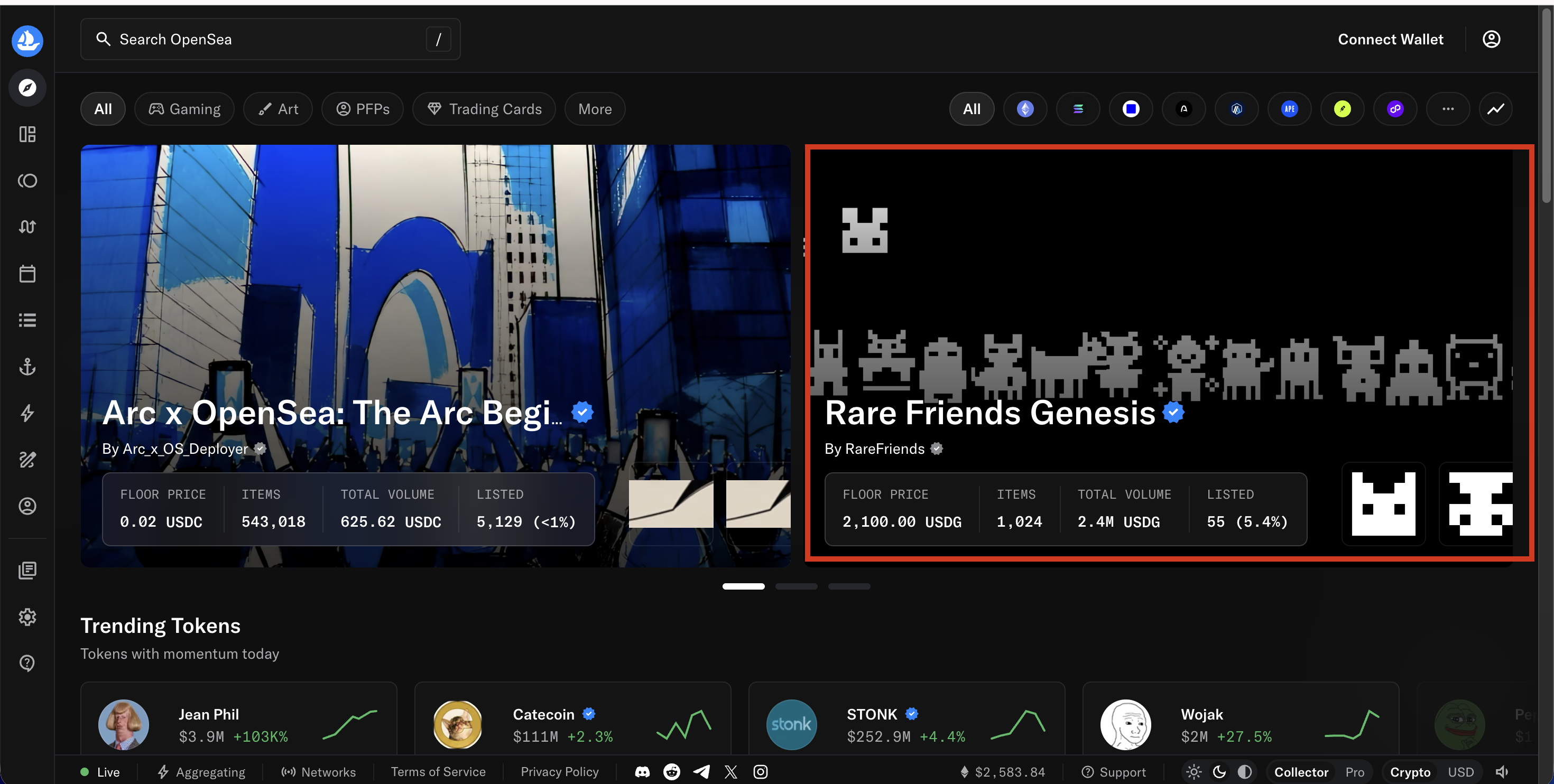Image resolution: width=1554 pixels, height=784 pixels.
Task: Select the All categories tab
Action: 103,109
